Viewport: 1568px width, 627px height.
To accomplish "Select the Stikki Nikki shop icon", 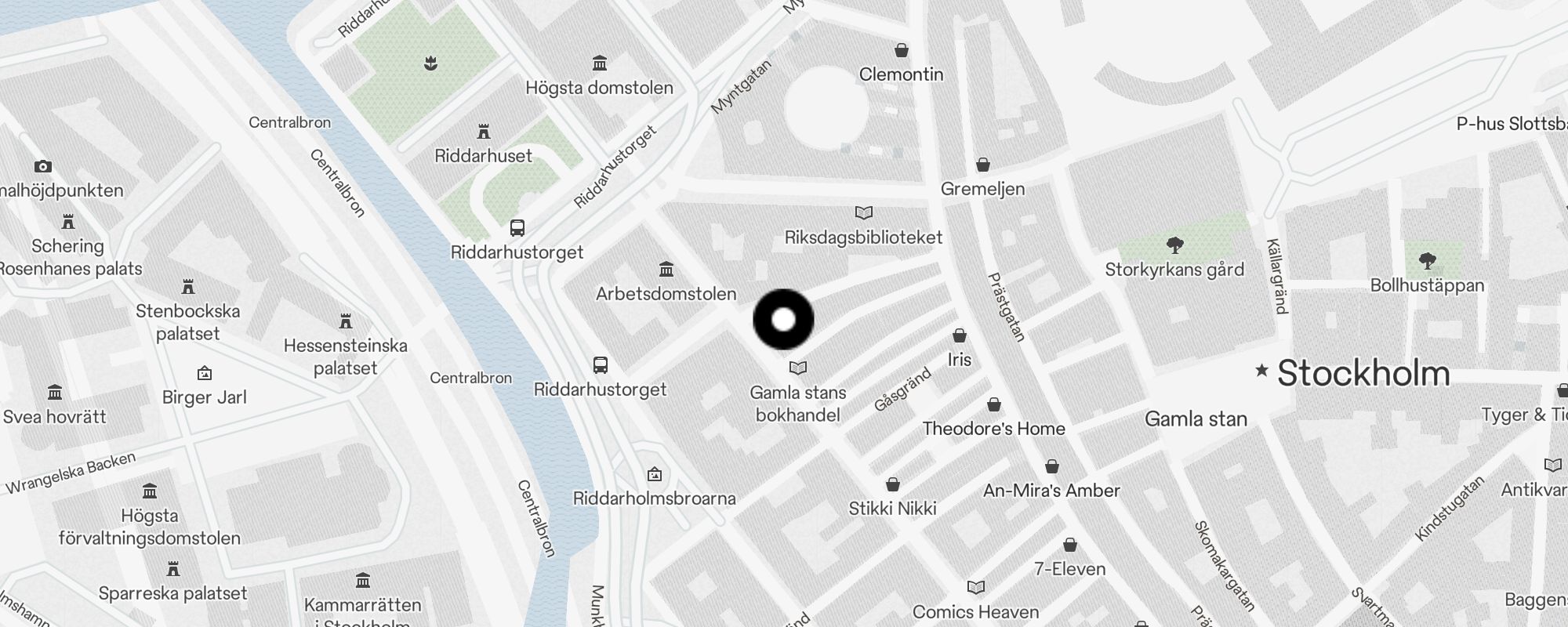I will 893,484.
